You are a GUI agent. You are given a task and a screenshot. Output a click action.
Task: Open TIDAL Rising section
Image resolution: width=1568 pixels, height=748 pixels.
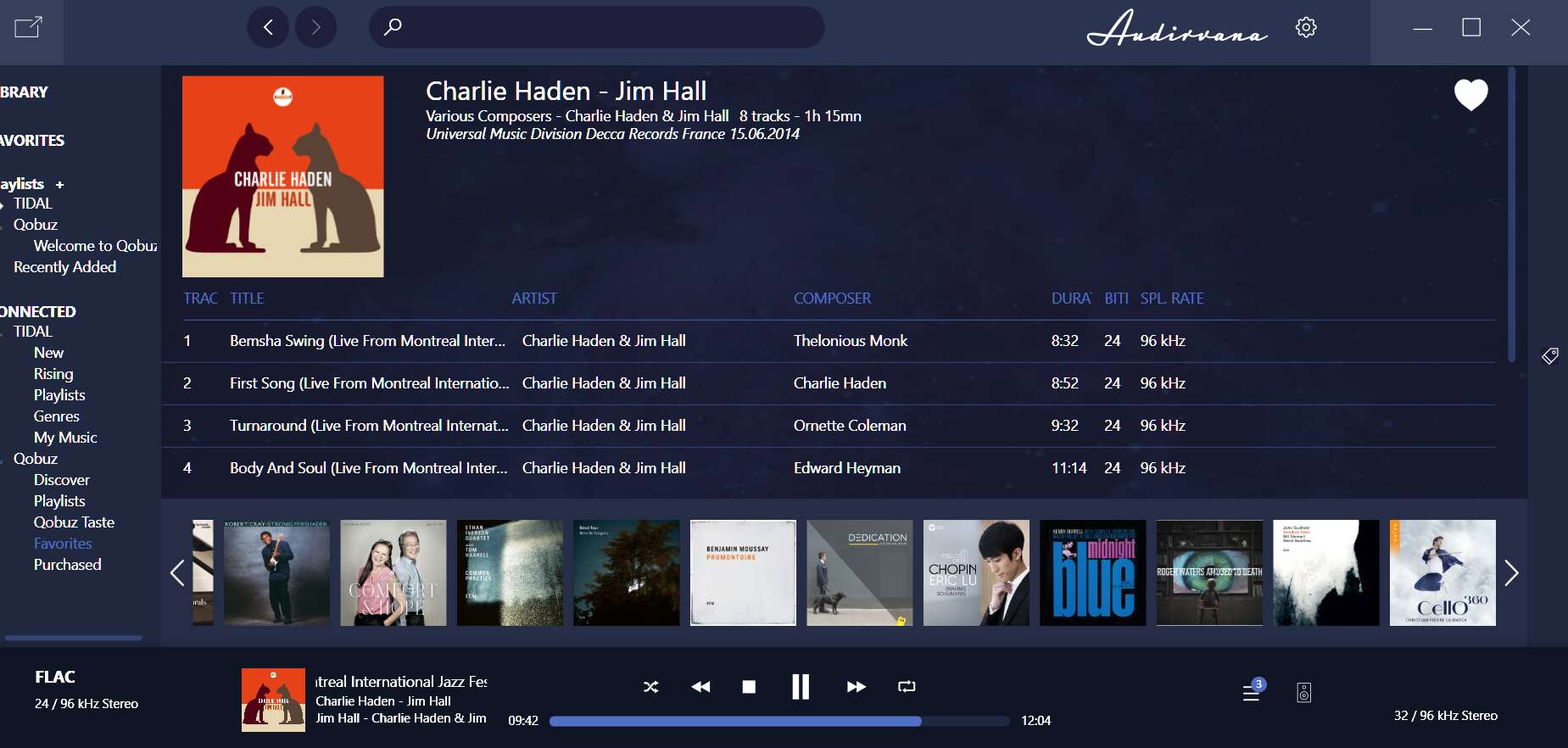pyautogui.click(x=53, y=374)
